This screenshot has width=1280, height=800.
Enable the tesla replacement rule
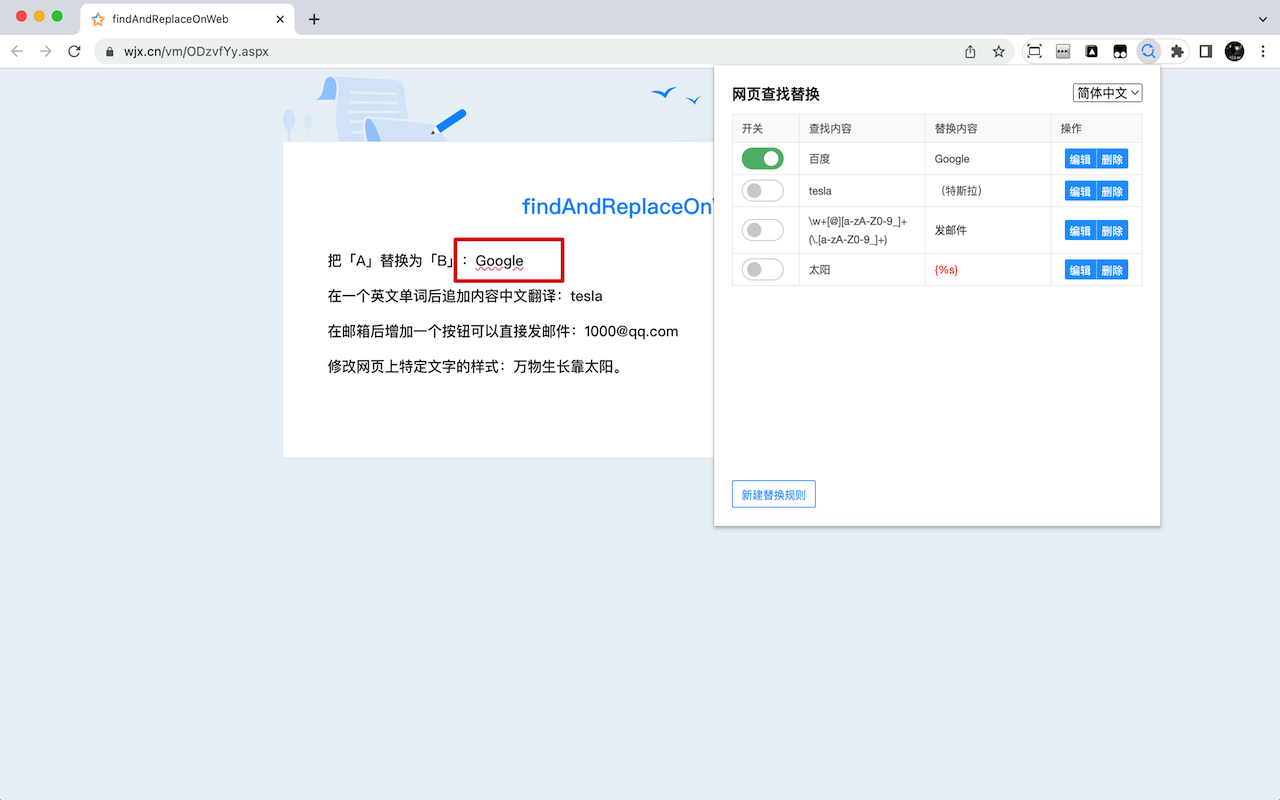762,190
